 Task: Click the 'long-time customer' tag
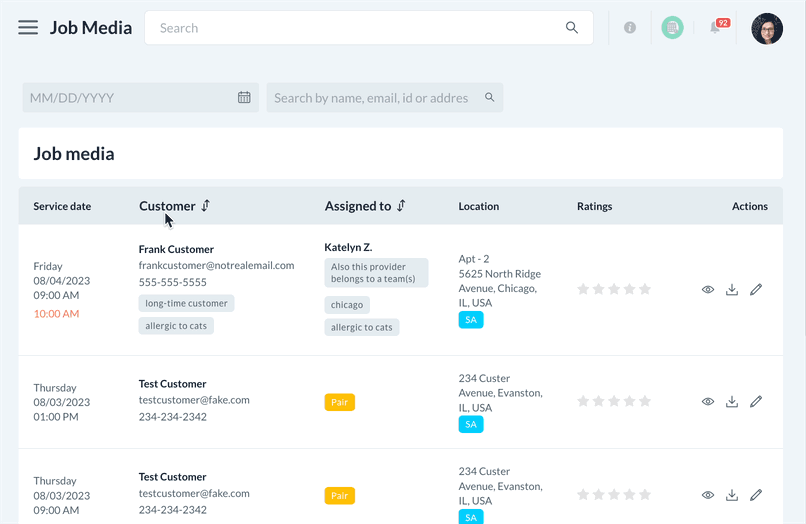click(186, 303)
